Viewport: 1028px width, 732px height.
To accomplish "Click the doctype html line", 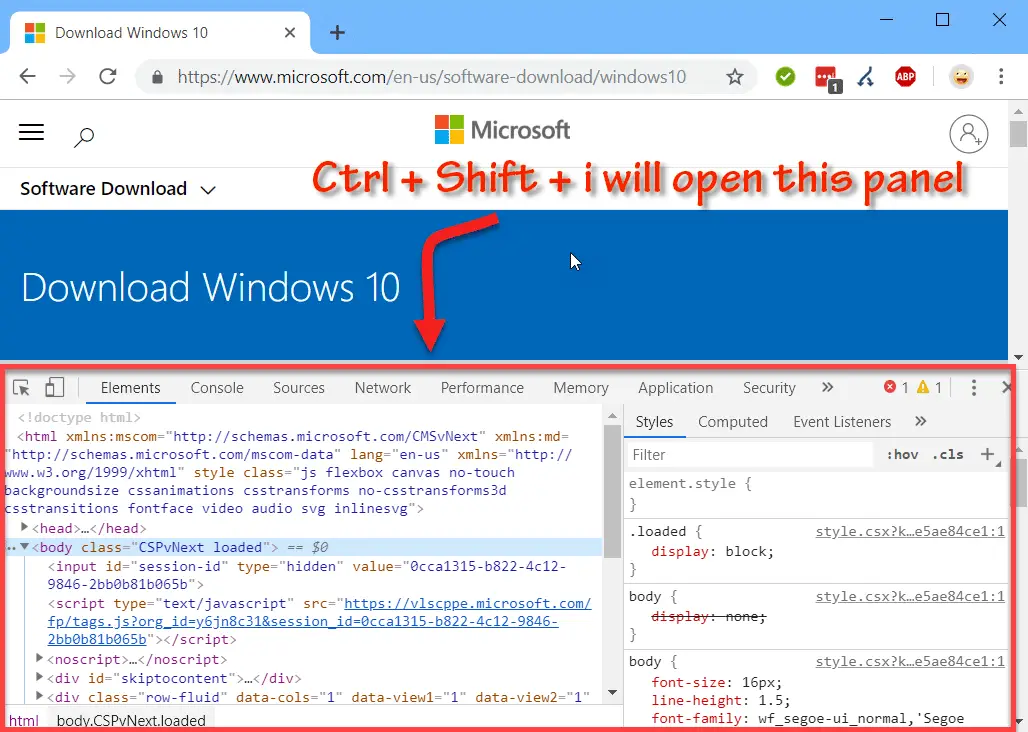I will tap(79, 417).
